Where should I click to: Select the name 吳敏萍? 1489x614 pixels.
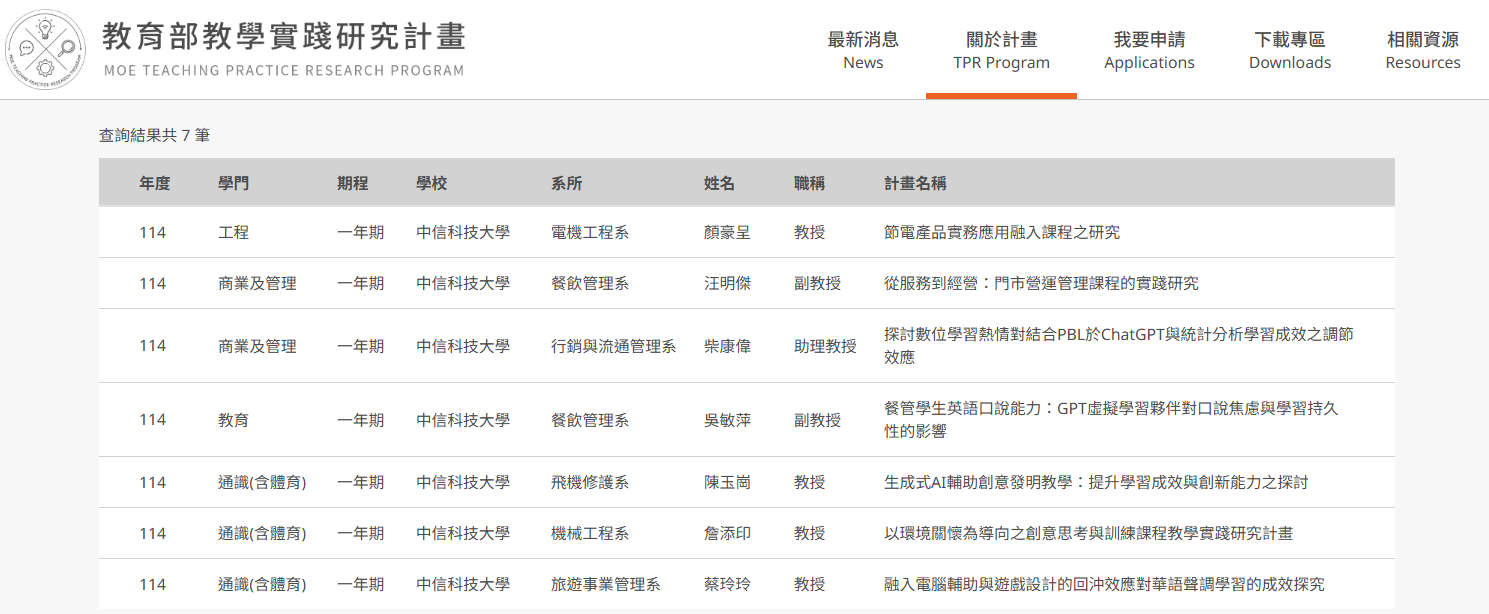727,420
